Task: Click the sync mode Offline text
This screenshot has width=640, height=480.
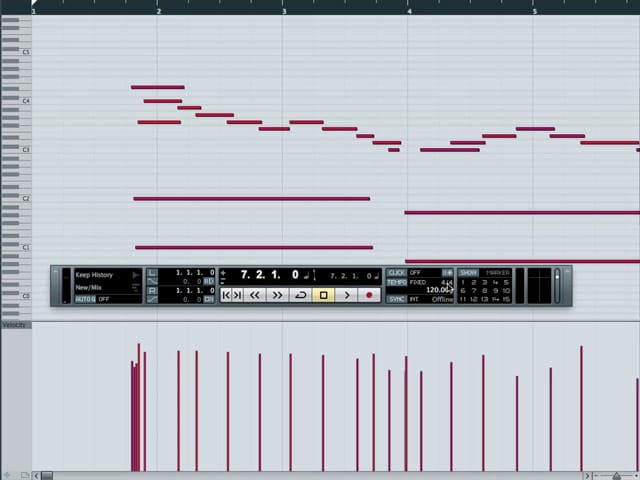Action: pyautogui.click(x=442, y=299)
